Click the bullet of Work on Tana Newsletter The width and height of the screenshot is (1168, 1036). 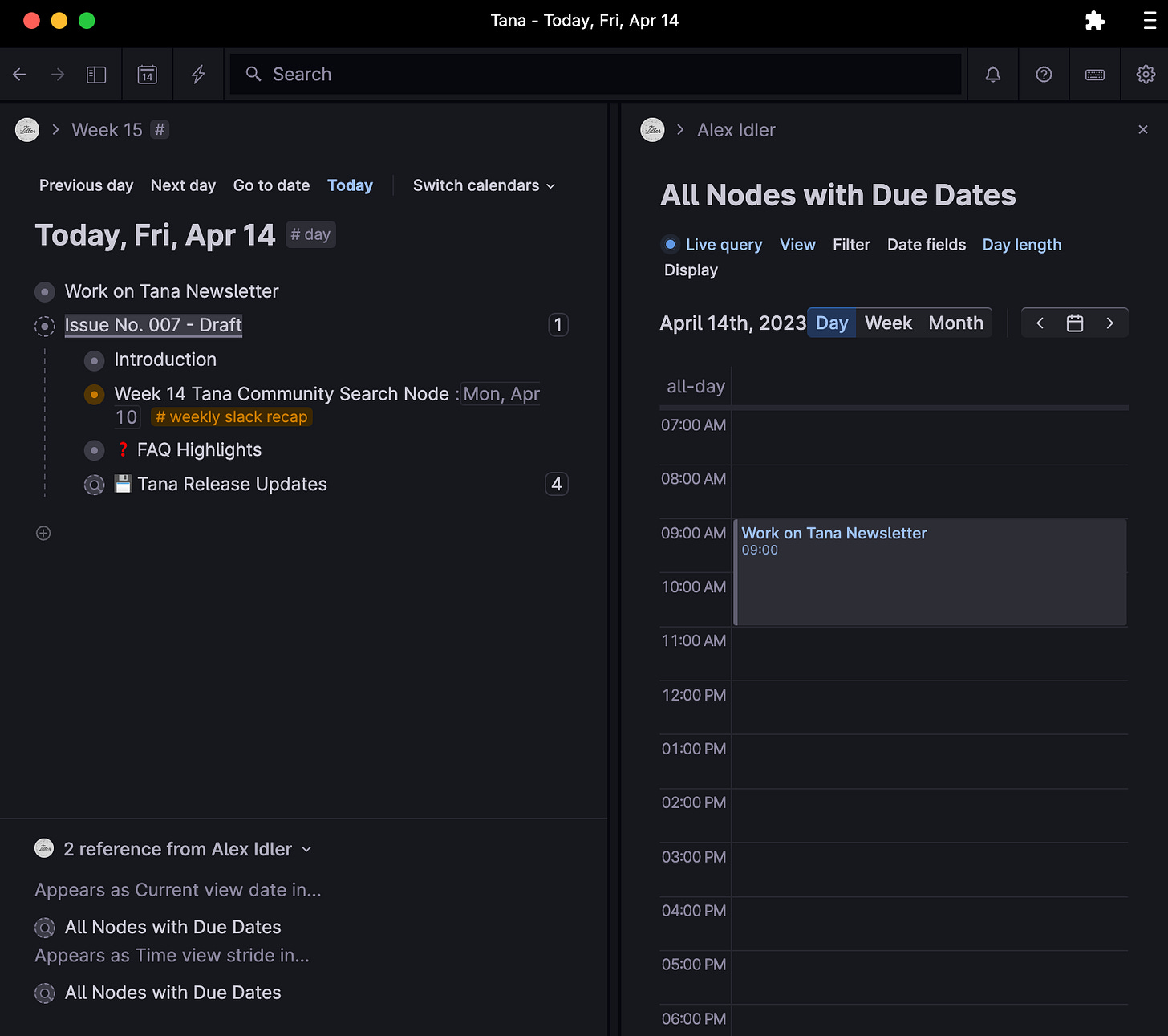coord(45,292)
